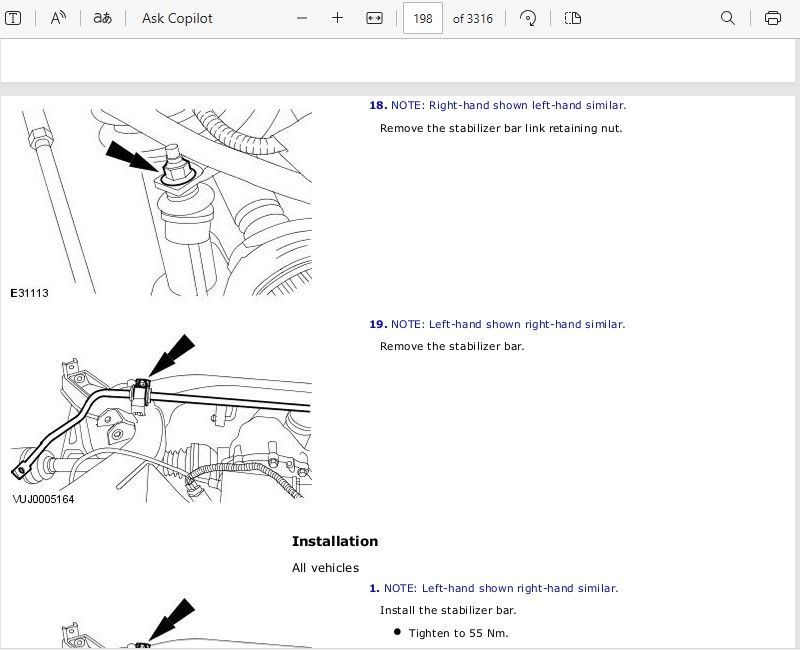
Task: Click the Installation section heading
Action: [335, 541]
